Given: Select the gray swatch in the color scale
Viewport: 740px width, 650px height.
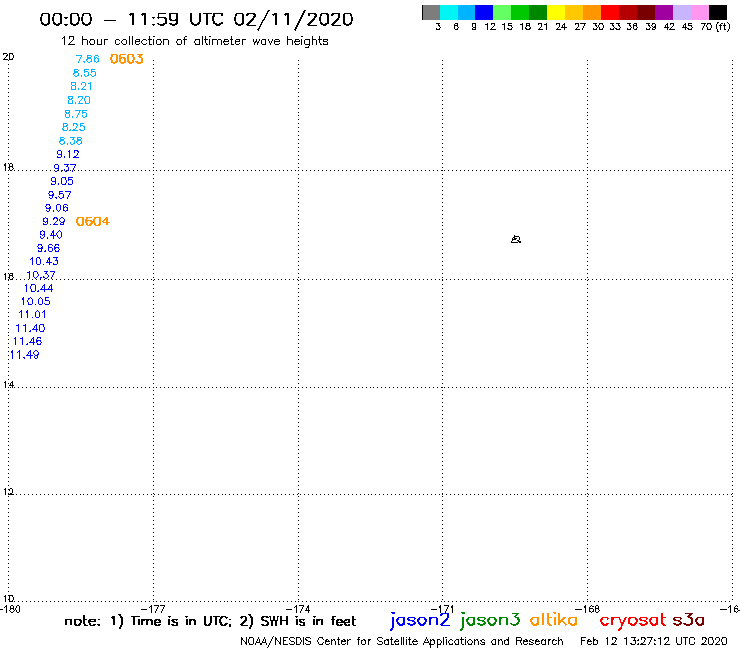Looking at the screenshot, I should (431, 12).
